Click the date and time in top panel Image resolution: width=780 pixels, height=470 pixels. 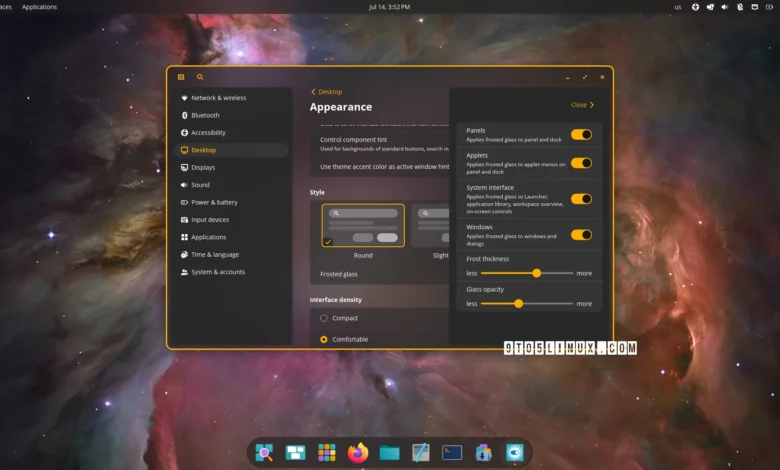point(390,7)
